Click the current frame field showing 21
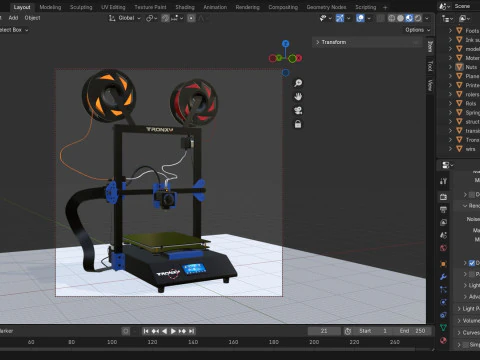 click(x=324, y=331)
